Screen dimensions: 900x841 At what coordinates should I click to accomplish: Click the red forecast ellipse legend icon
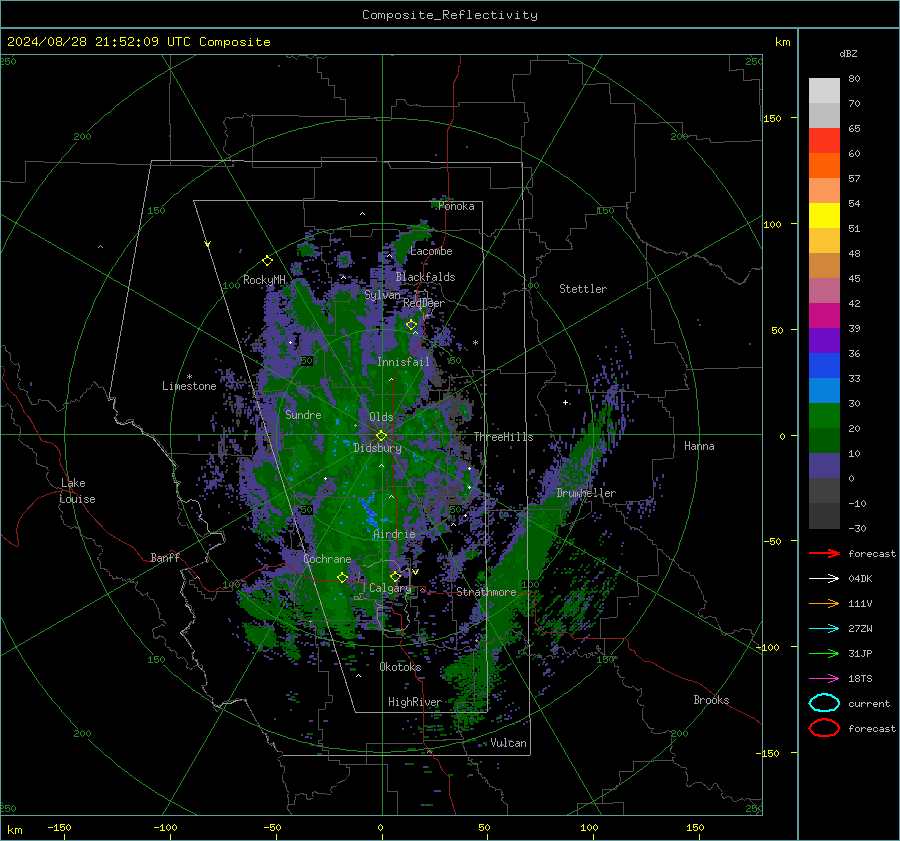point(824,728)
